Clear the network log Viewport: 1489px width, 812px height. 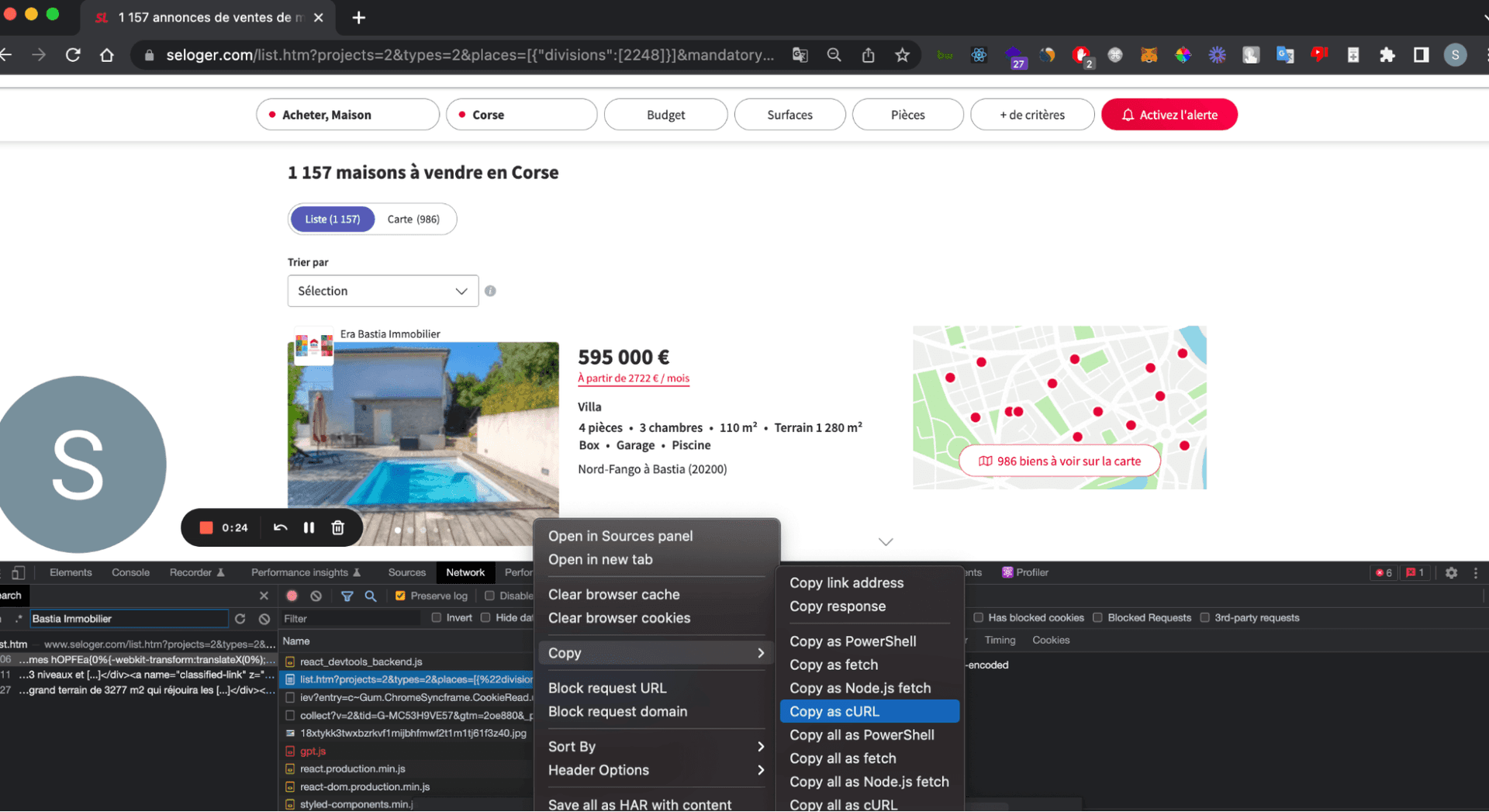(316, 596)
